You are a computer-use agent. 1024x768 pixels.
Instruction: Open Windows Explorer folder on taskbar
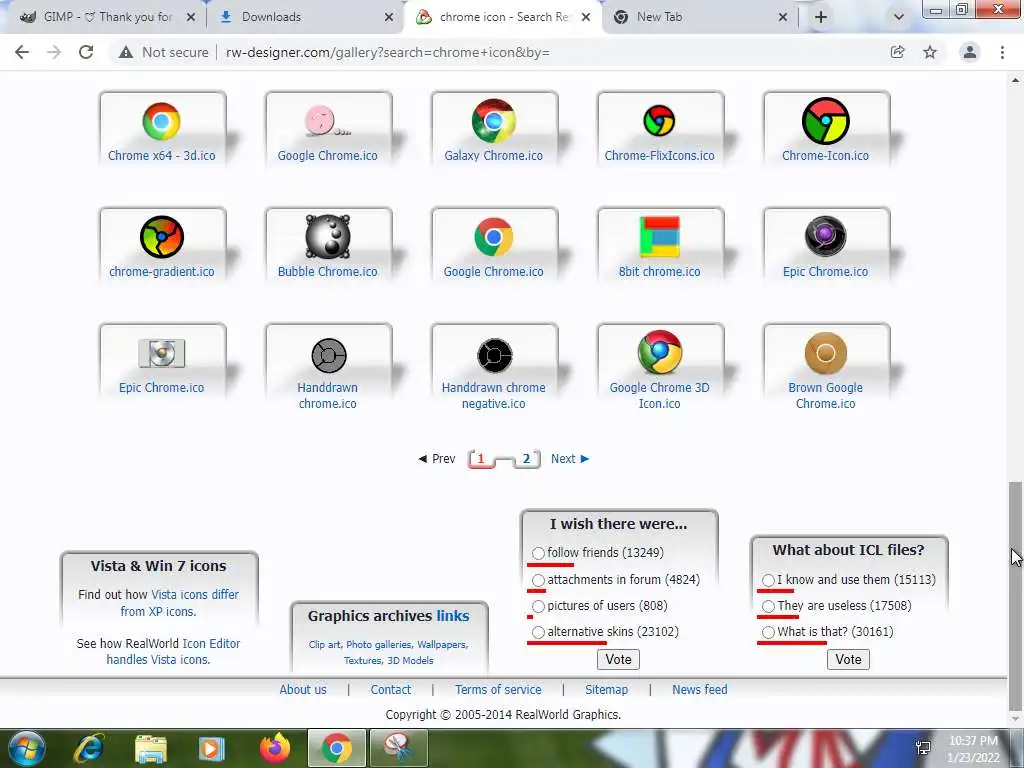pyautogui.click(x=151, y=749)
